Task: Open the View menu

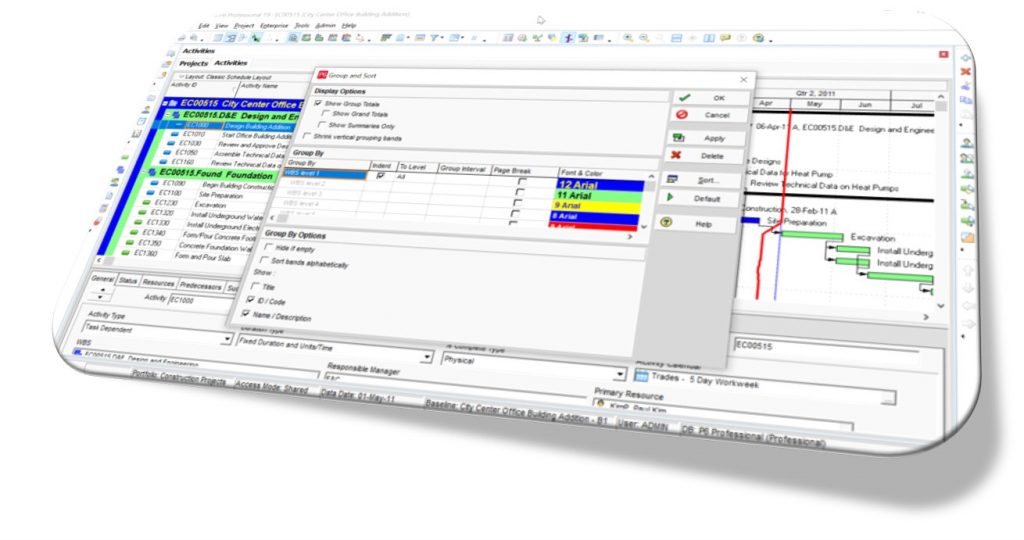Action: pyautogui.click(x=221, y=25)
